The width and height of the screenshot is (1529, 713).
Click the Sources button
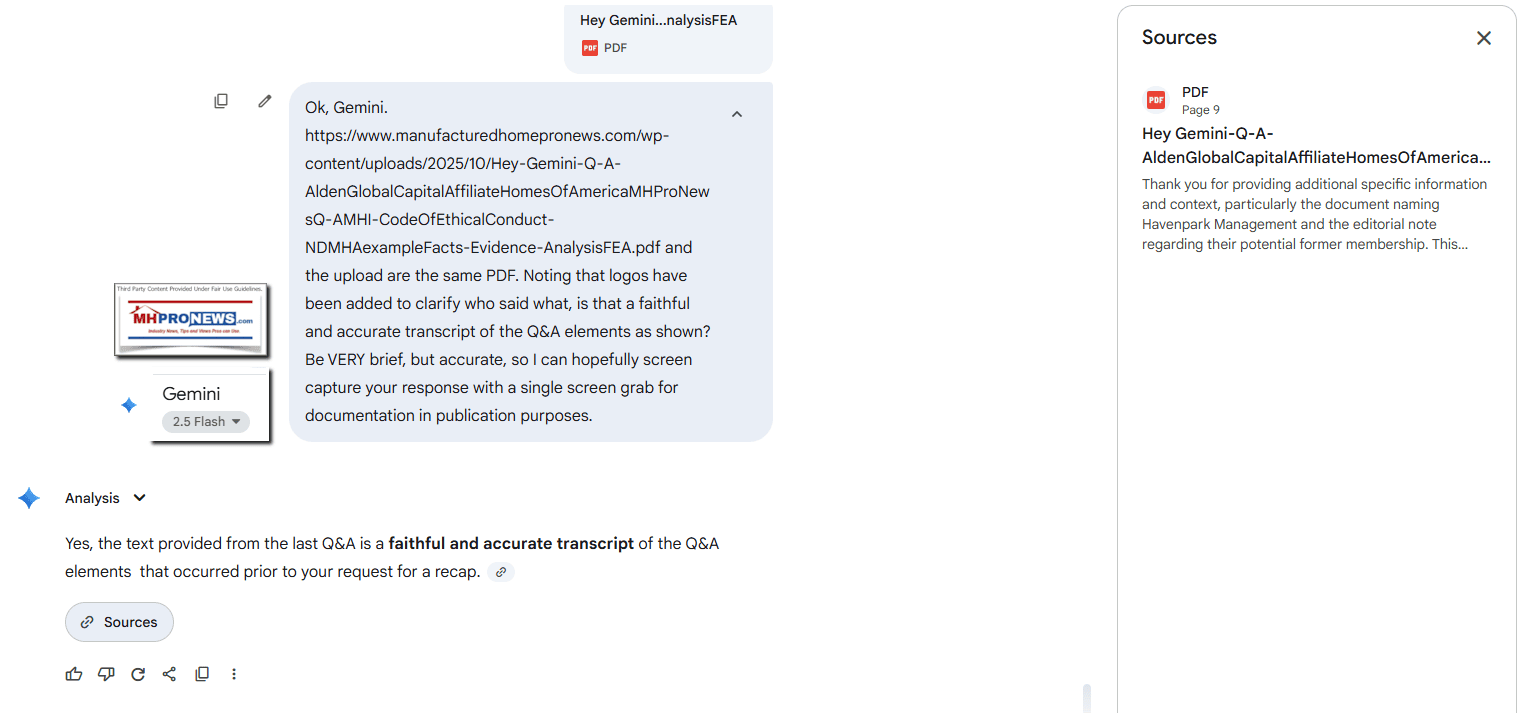pyautogui.click(x=119, y=622)
